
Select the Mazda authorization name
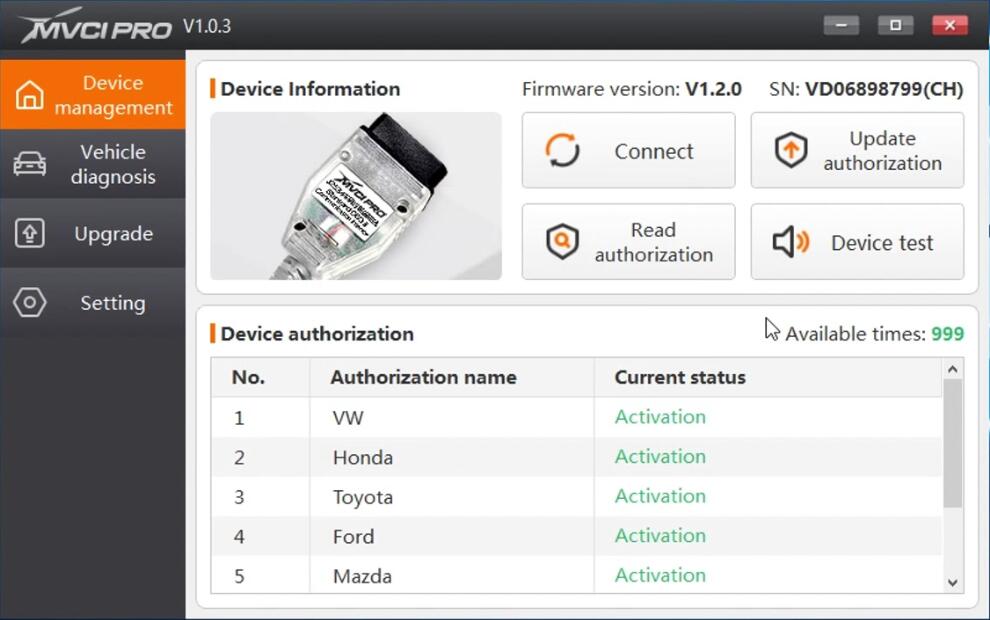point(362,576)
